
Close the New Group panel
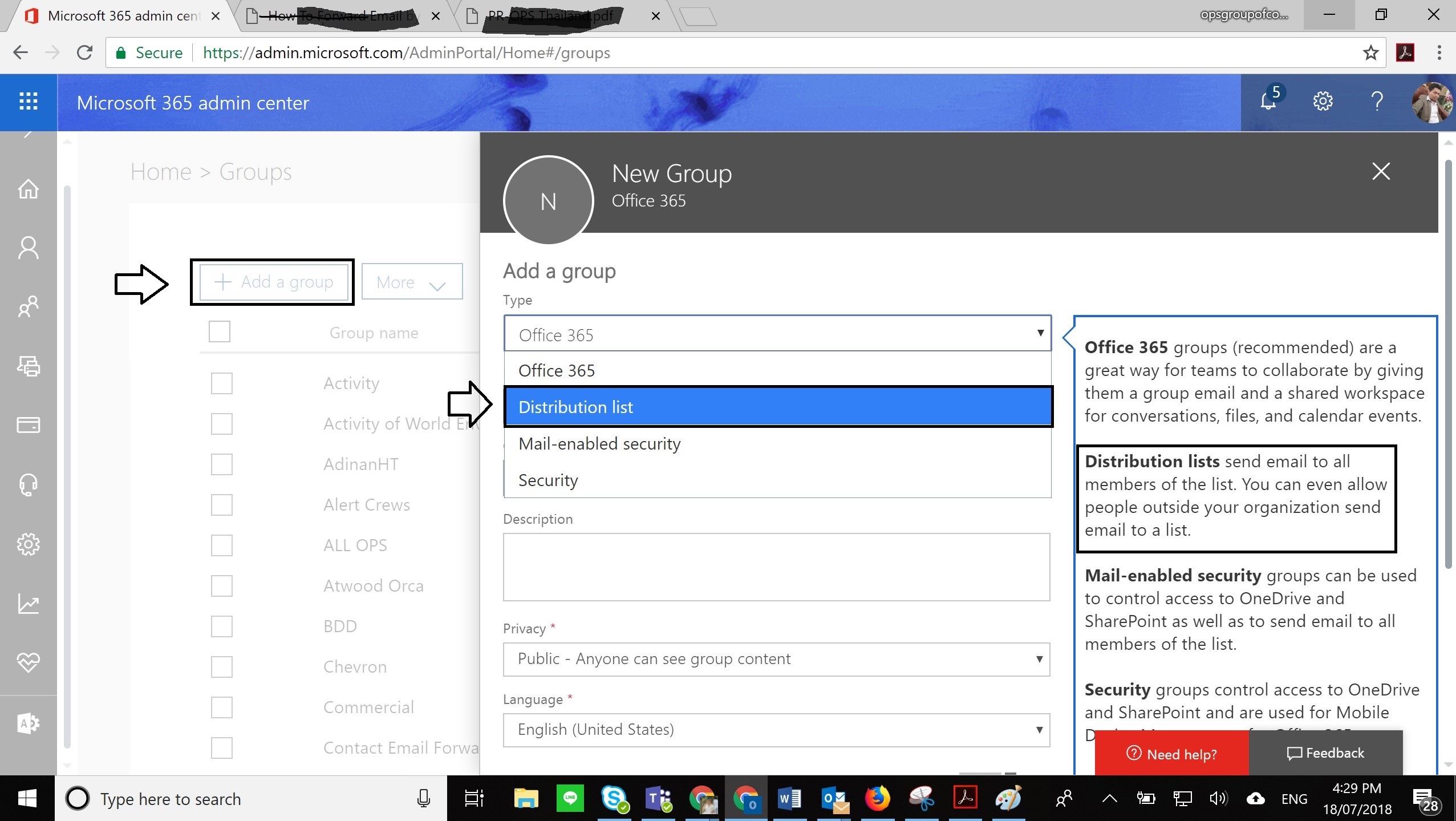click(x=1381, y=171)
